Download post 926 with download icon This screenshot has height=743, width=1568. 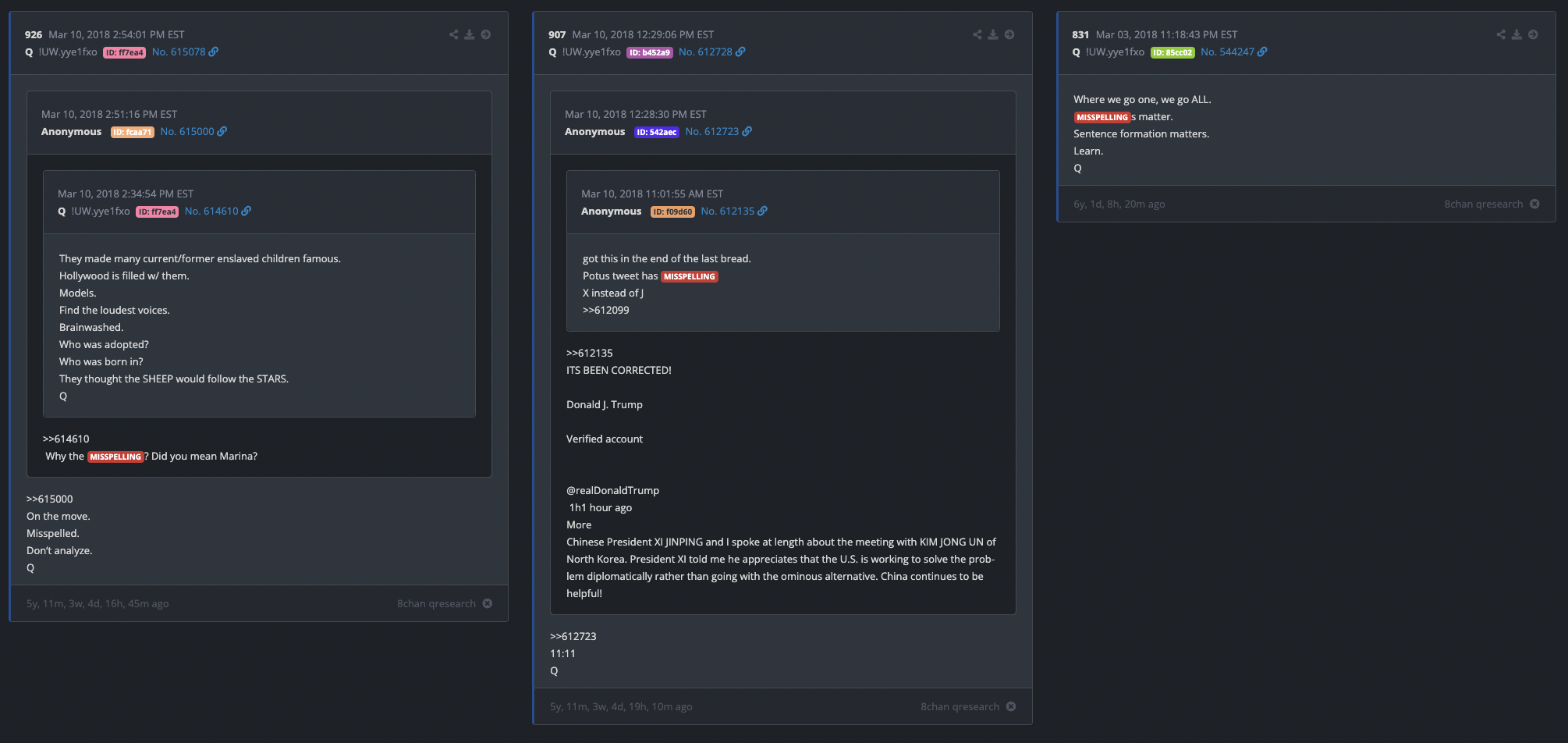click(x=470, y=34)
